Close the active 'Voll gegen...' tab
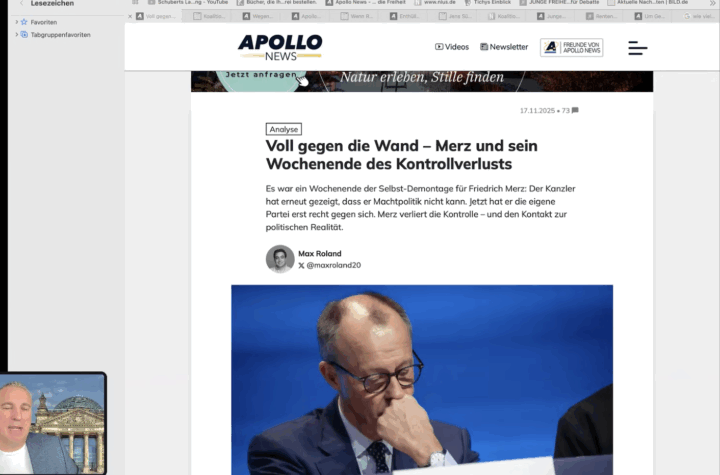 (x=130, y=17)
